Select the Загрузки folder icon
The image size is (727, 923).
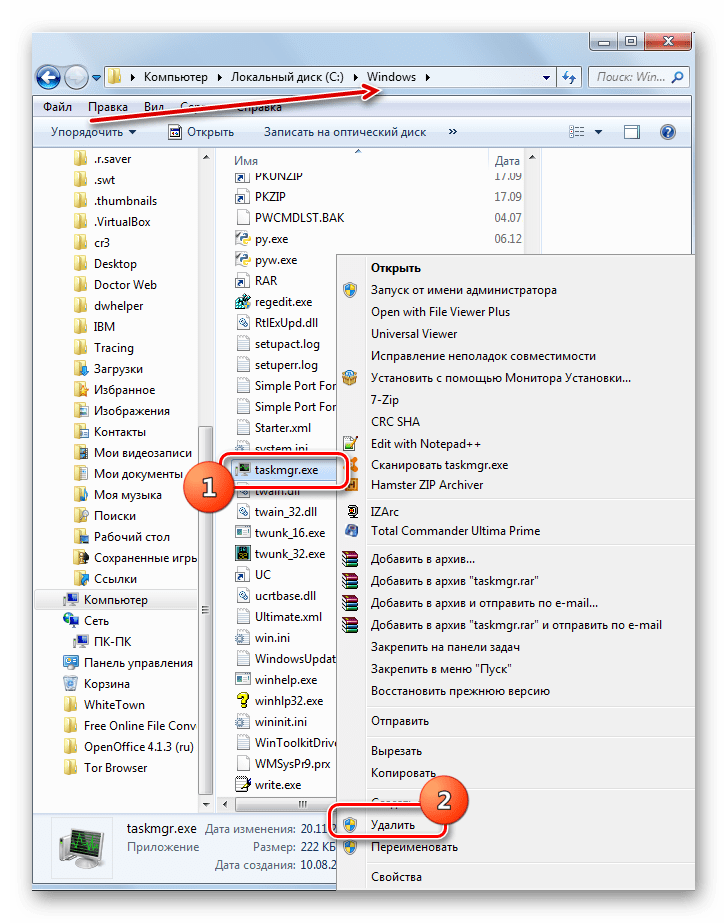click(x=81, y=369)
